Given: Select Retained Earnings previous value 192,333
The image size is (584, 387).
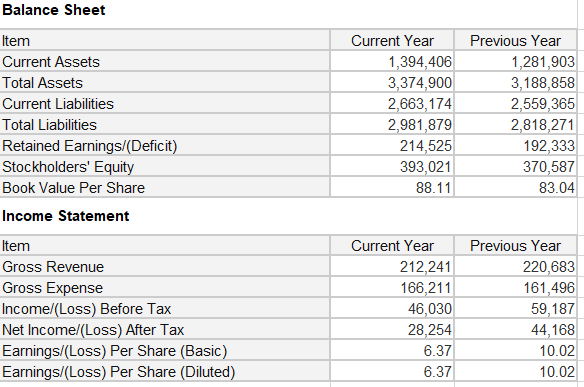Looking at the screenshot, I should pyautogui.click(x=549, y=146).
